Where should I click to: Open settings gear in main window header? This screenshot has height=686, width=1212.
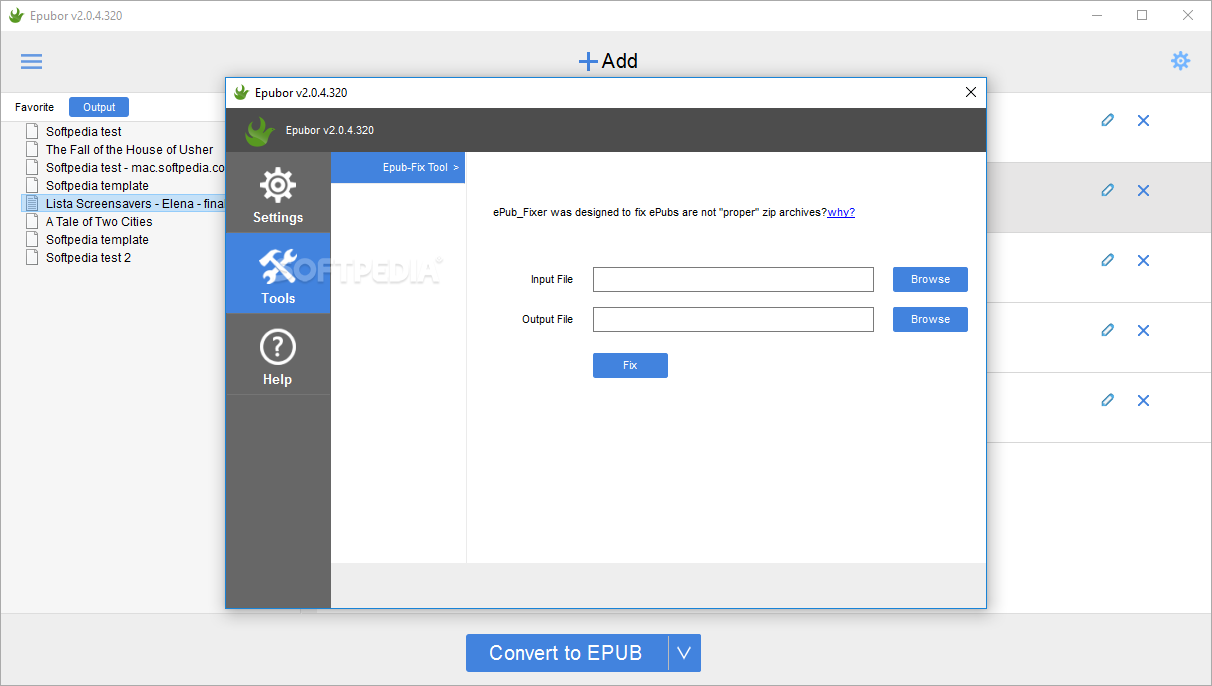point(1181,61)
